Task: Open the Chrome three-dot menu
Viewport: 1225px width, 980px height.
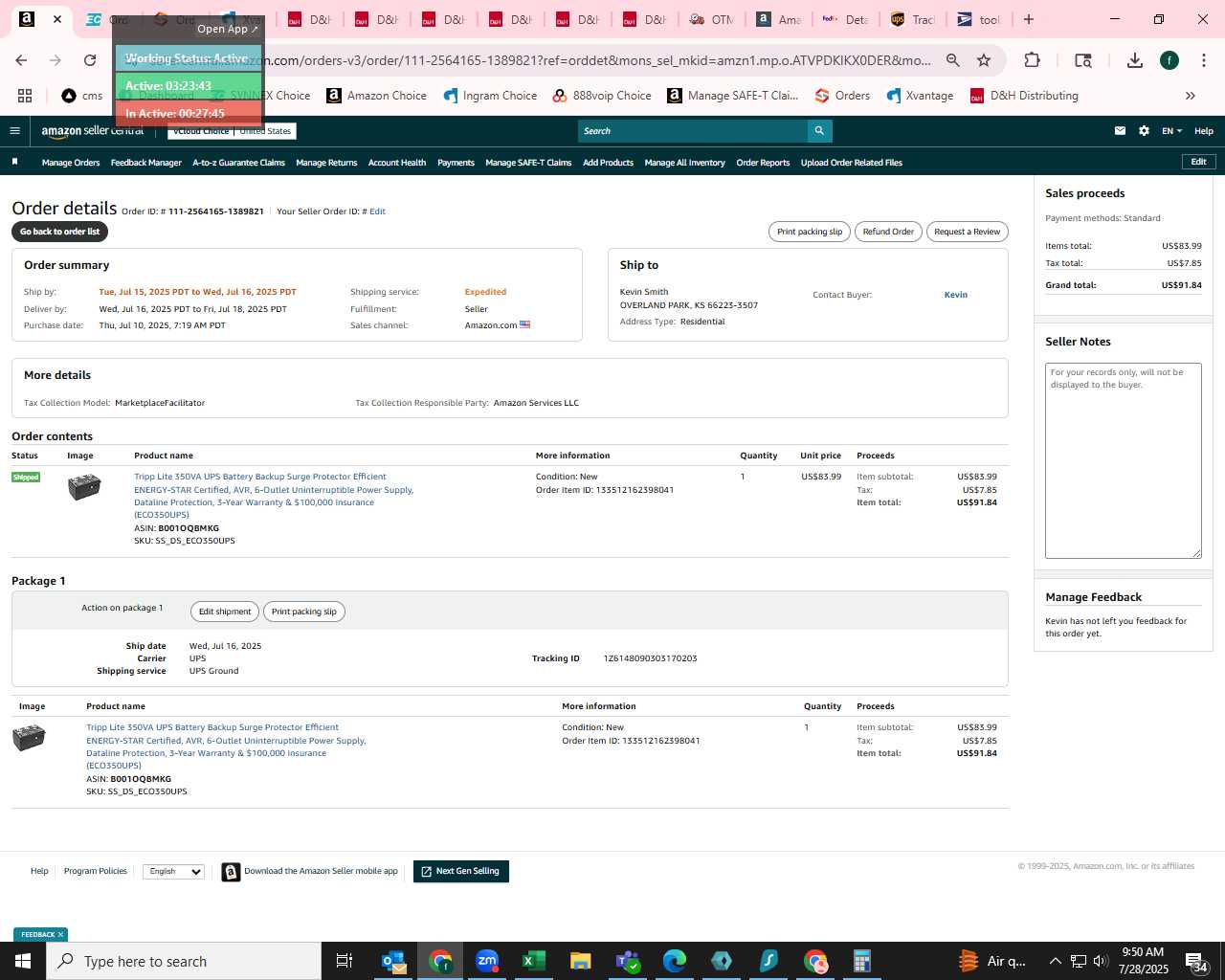Action: click(x=1203, y=60)
